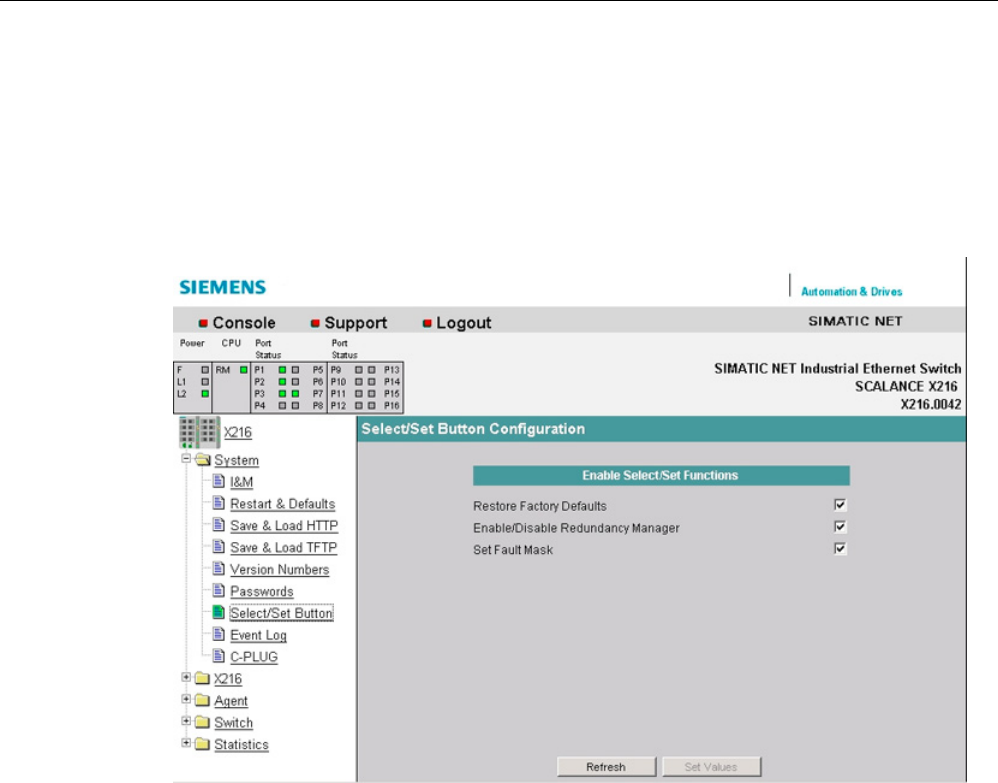Click the P16 port status label

(391, 406)
